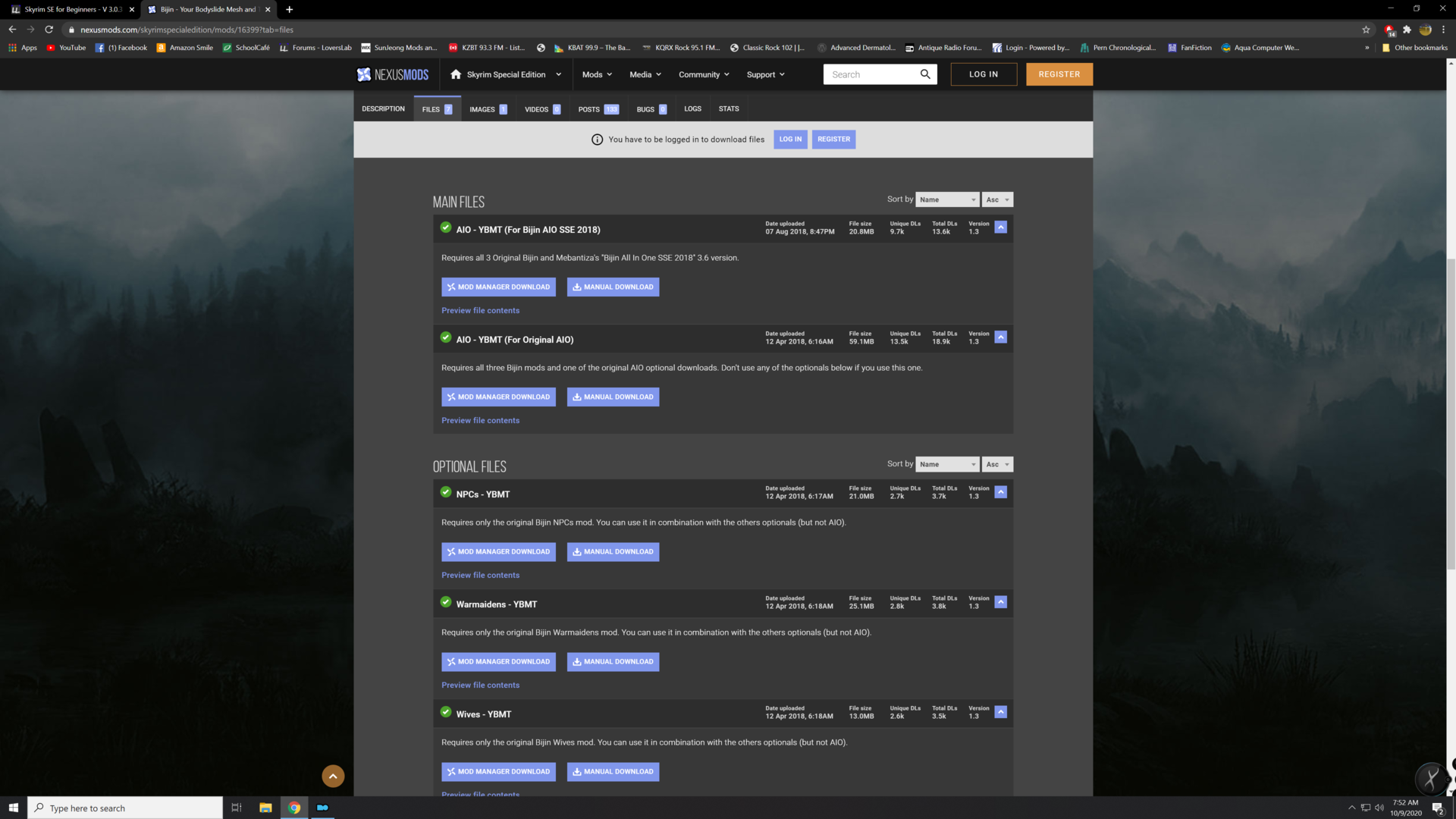Mod Manager Download for Warmaidens - YBMT
The image size is (1456, 819).
click(x=498, y=661)
